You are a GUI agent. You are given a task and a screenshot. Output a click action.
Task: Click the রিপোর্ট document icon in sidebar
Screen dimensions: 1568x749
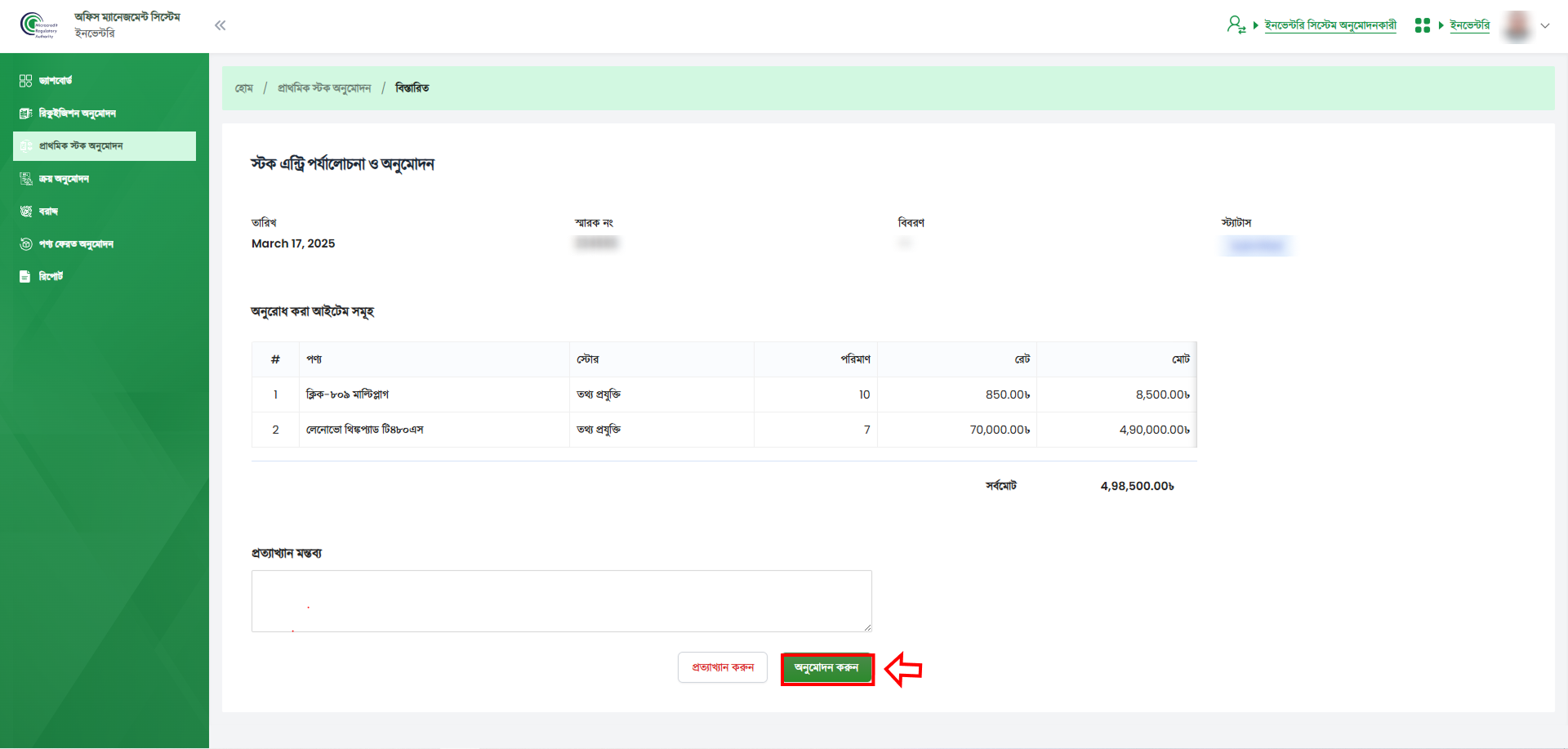(25, 277)
